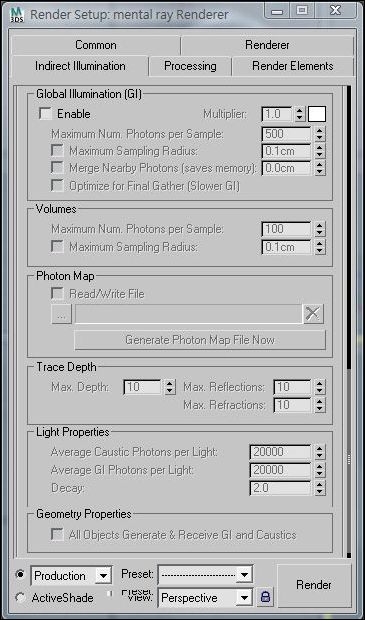Click the Max. Depth spinner arrows
365x620 pixels.
click(170, 387)
